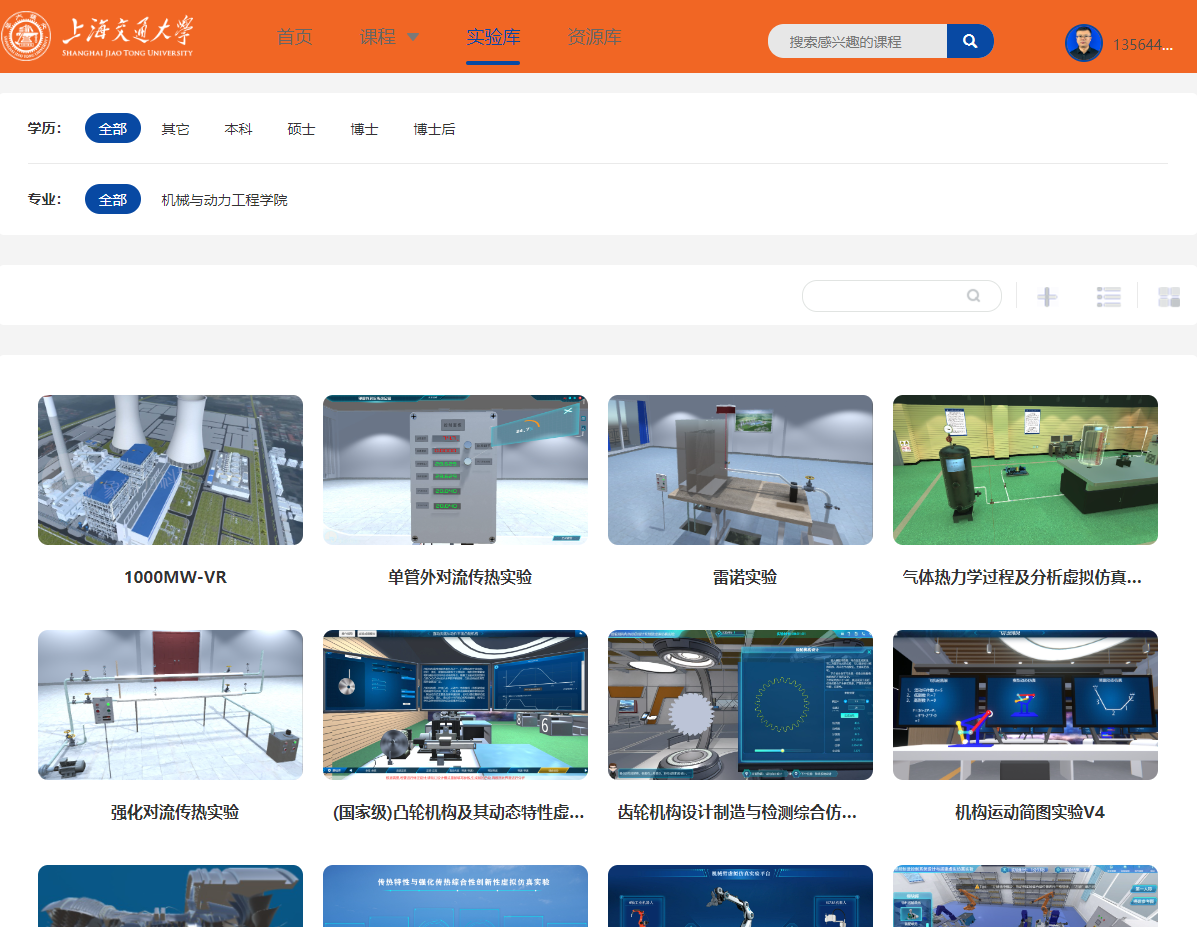The image size is (1197, 927).
Task: Select 全部 under the 专业 filter
Action: click(112, 199)
